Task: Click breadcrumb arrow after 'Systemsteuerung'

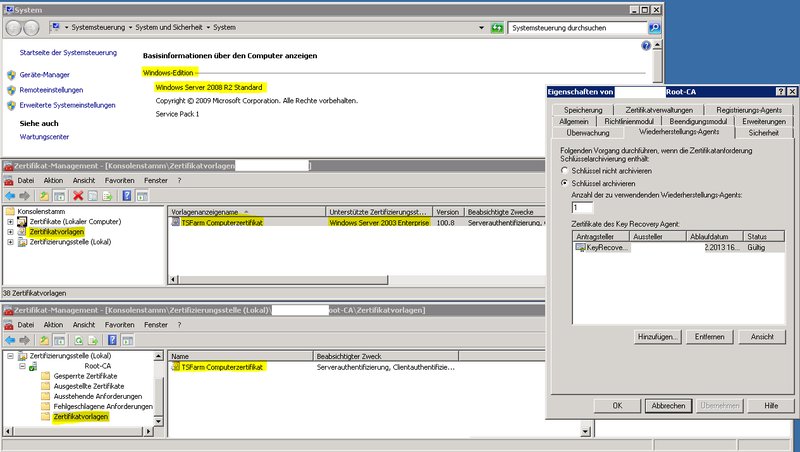Action: click(x=130, y=28)
